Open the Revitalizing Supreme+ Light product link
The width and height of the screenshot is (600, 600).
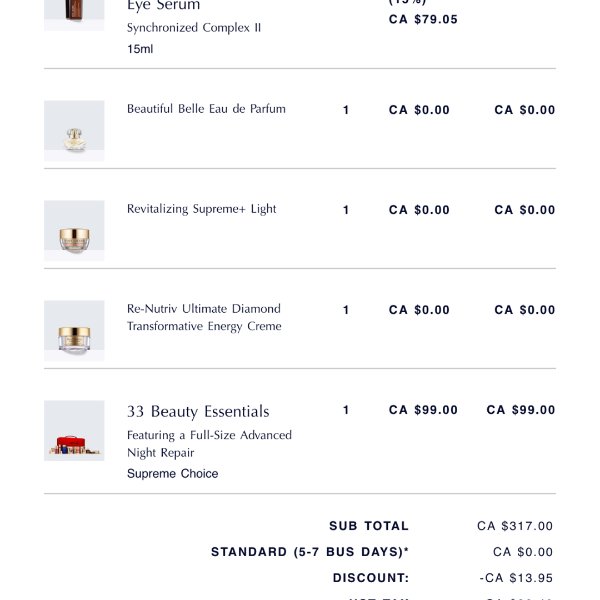coord(201,209)
